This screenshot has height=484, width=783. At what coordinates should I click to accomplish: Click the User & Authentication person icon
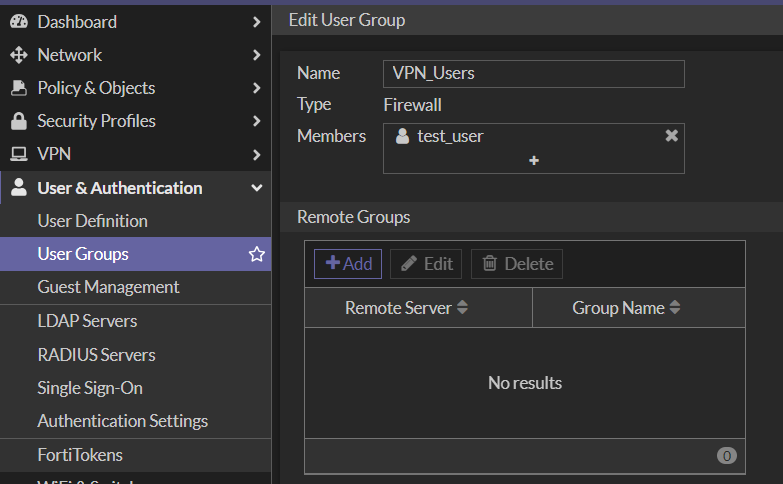[18, 187]
